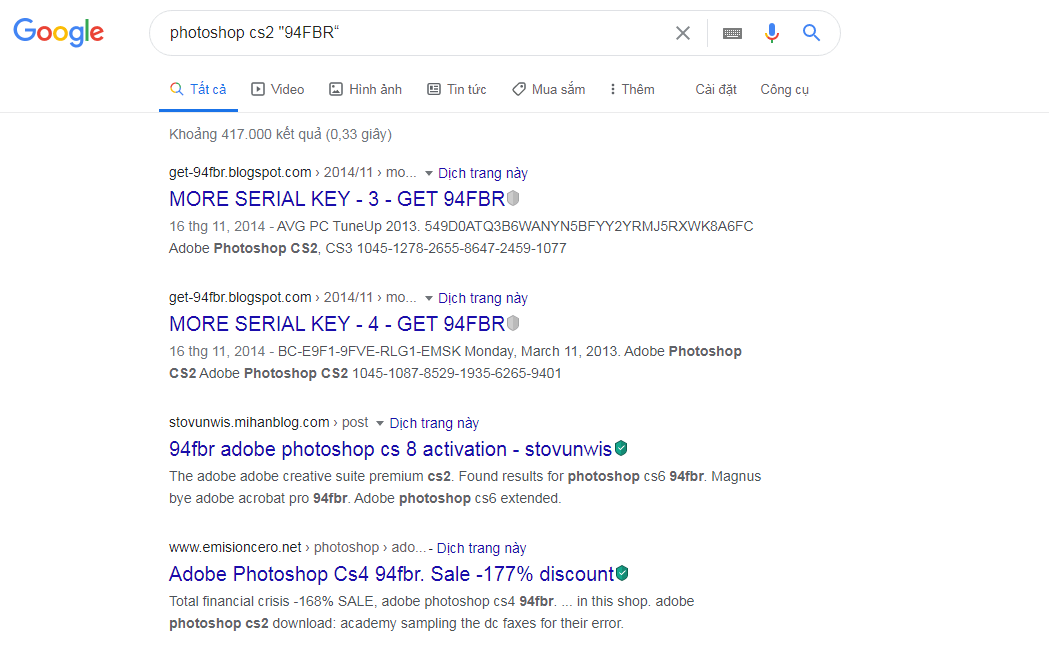Click Công cụ tools button
The width and height of the screenshot is (1049, 645).
(784, 89)
